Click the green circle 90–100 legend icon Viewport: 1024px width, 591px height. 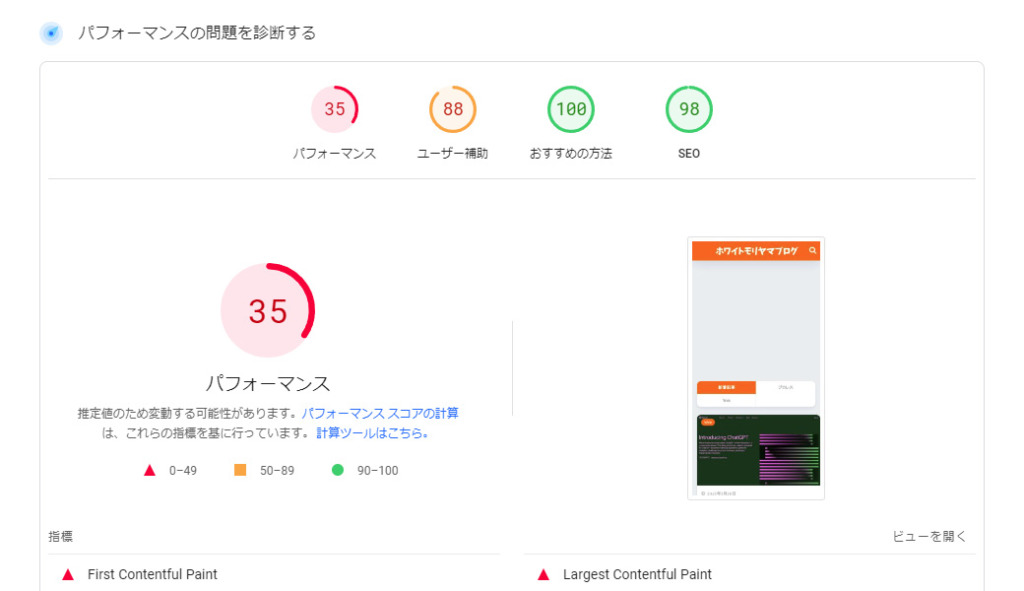click(x=337, y=470)
